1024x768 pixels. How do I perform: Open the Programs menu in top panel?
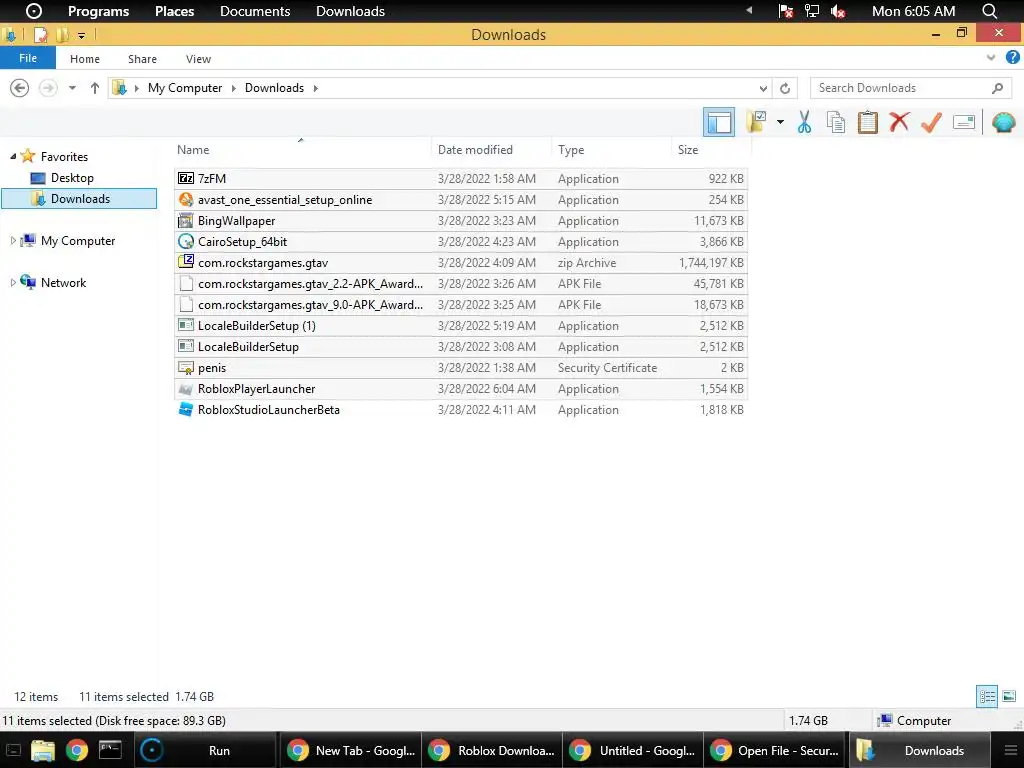(99, 11)
